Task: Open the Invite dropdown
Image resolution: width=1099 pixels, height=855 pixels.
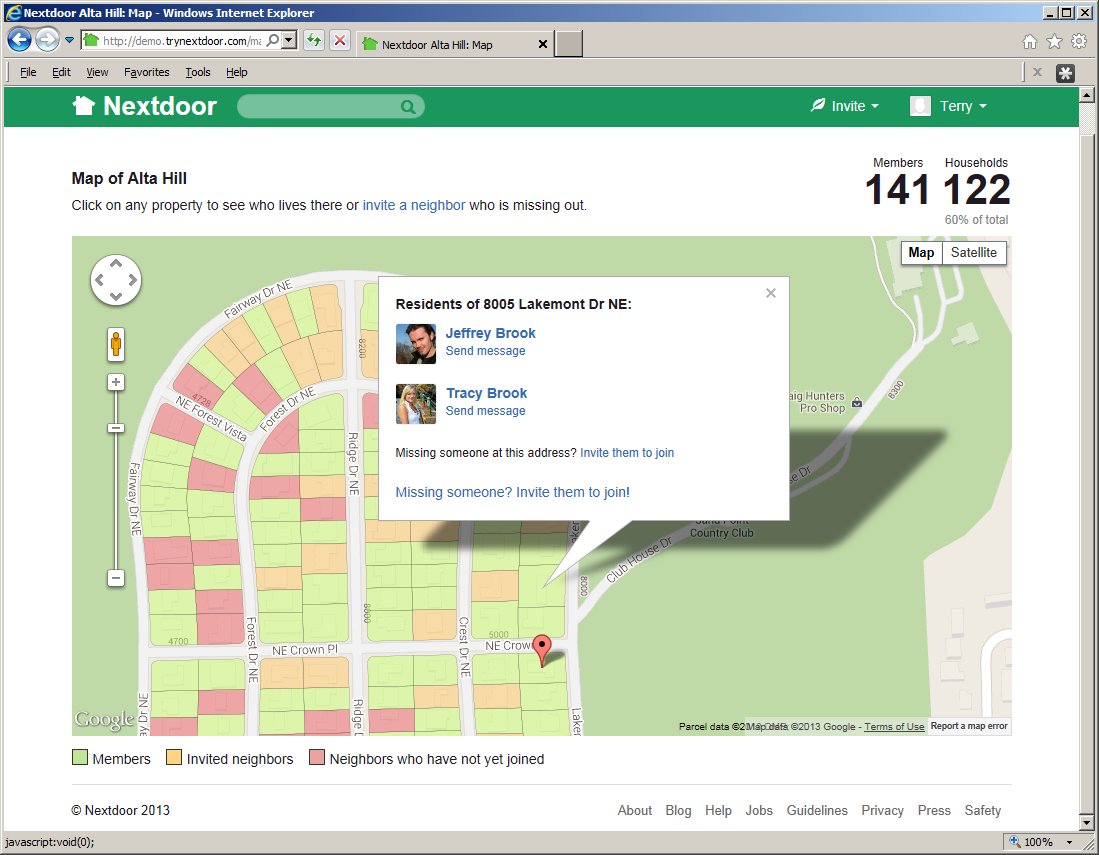Action: pyautogui.click(x=844, y=105)
